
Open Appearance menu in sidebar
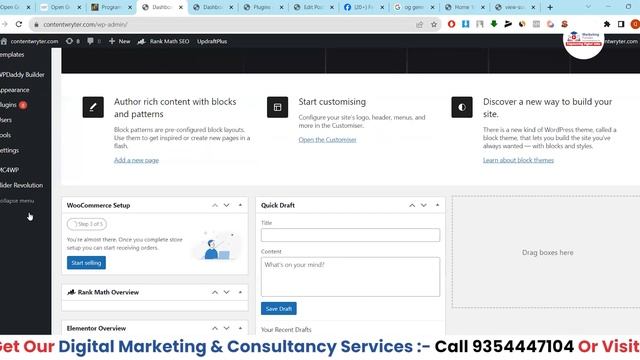[15, 90]
